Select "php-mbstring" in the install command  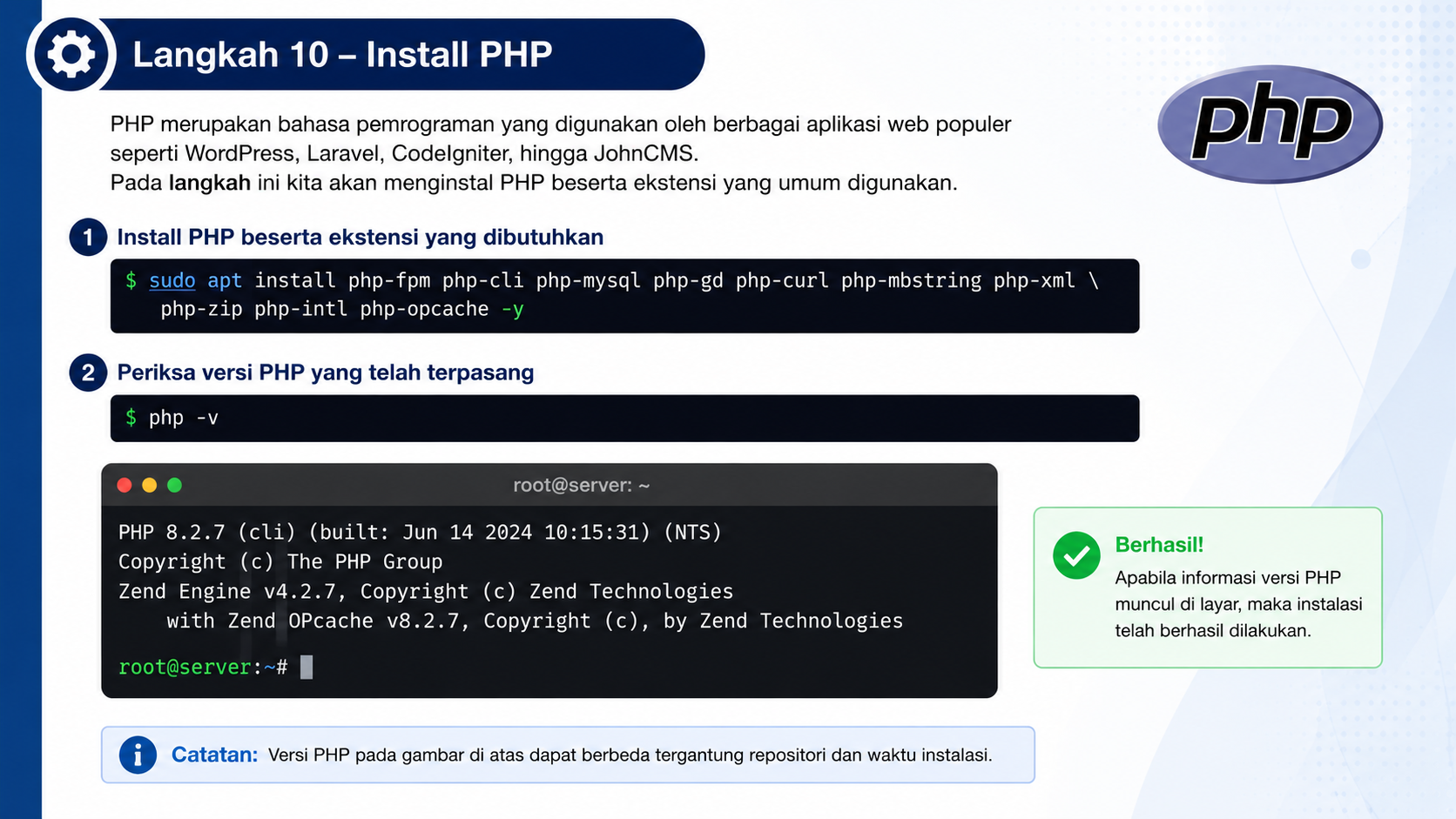tap(911, 280)
